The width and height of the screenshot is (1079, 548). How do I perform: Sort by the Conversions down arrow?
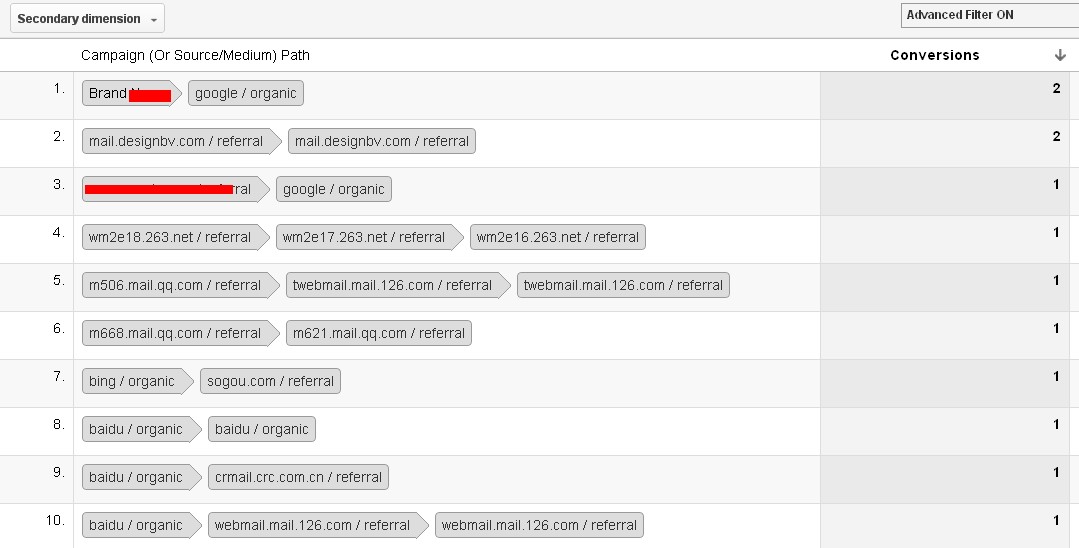click(1060, 55)
